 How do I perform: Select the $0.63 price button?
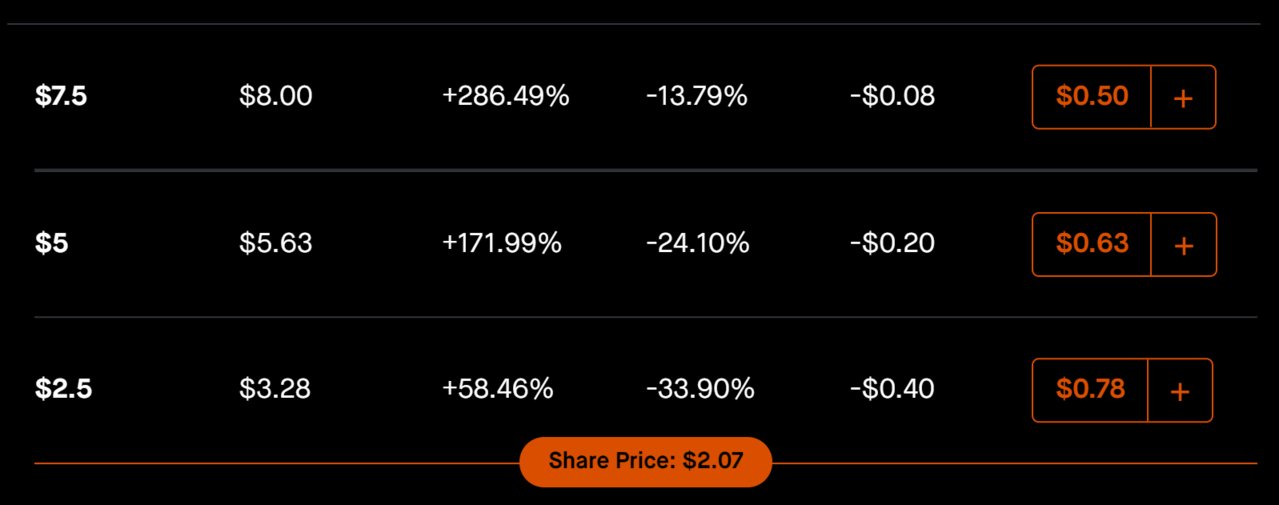tap(1092, 244)
